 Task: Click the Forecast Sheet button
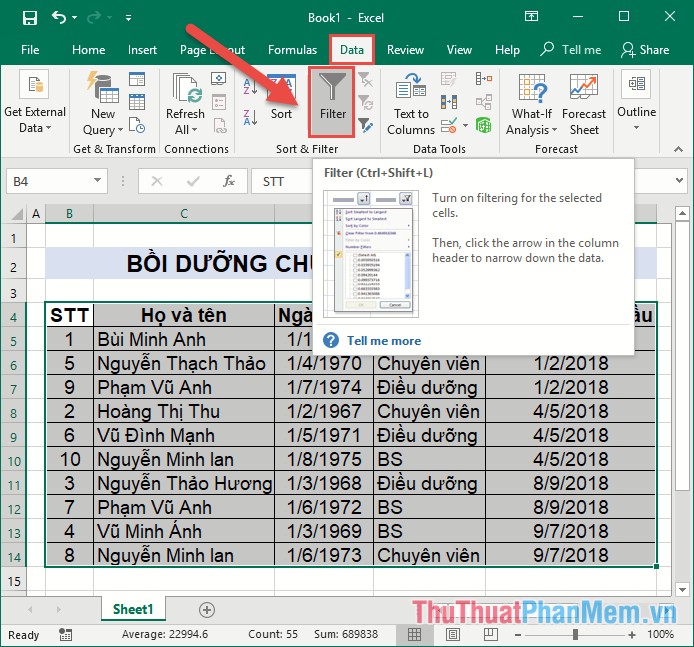(x=584, y=104)
